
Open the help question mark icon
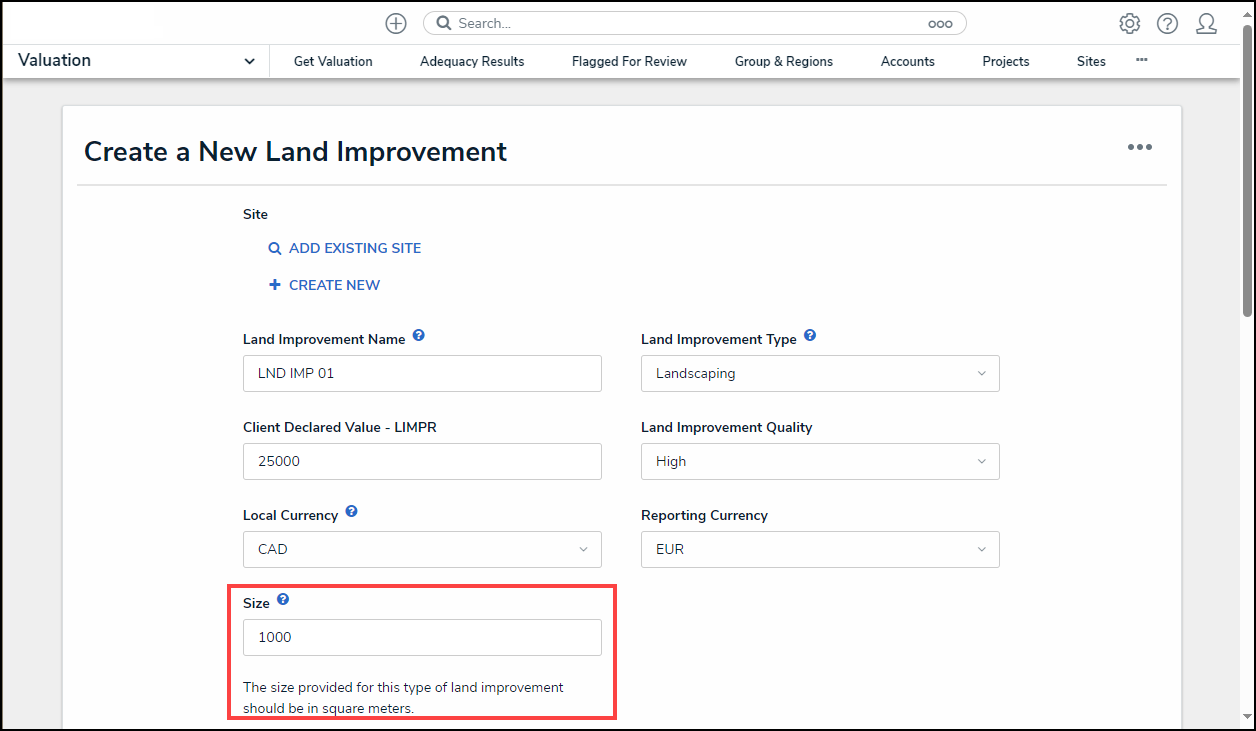(x=1168, y=23)
